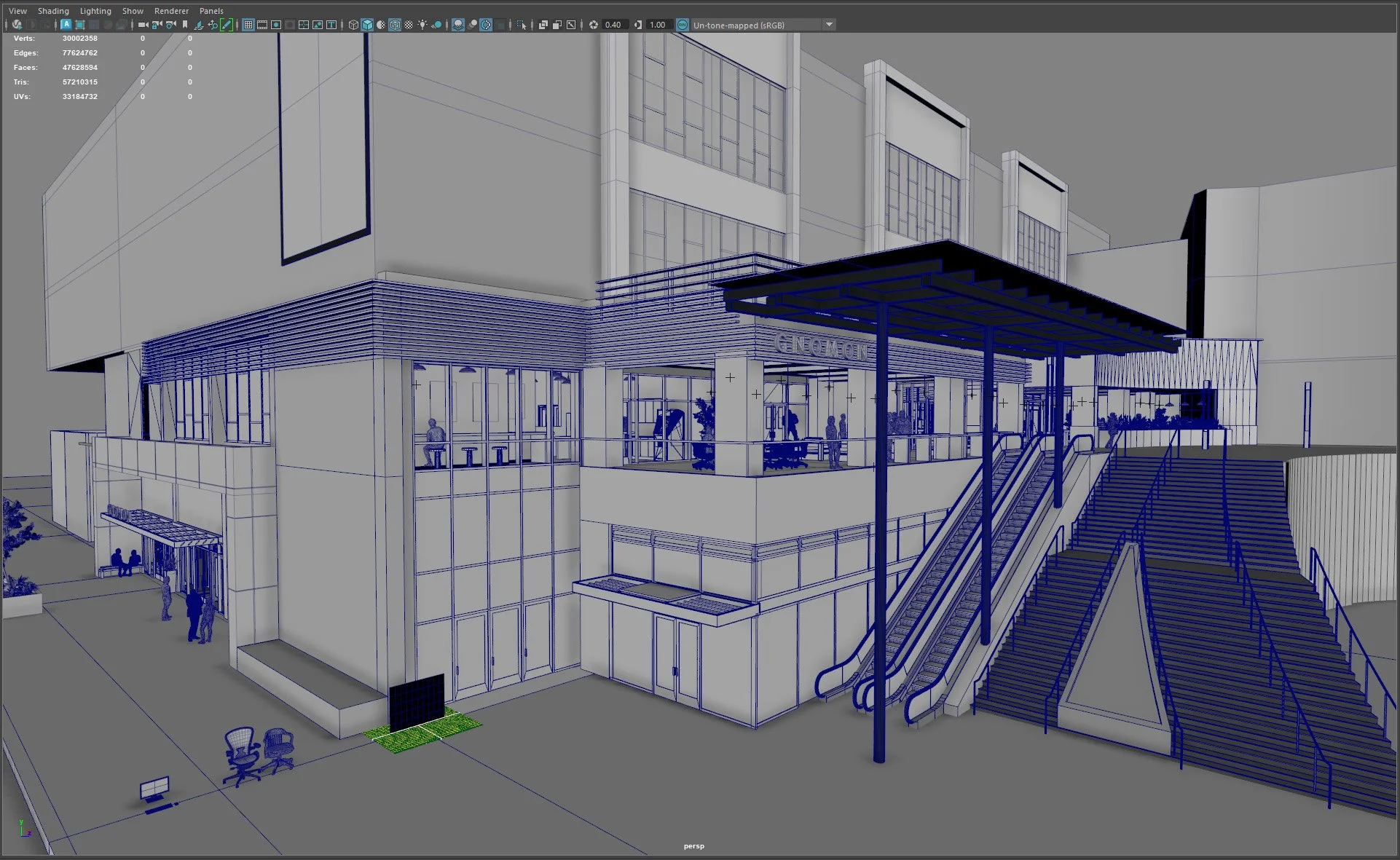Select Smooth Shade All cube icon

(x=367, y=25)
